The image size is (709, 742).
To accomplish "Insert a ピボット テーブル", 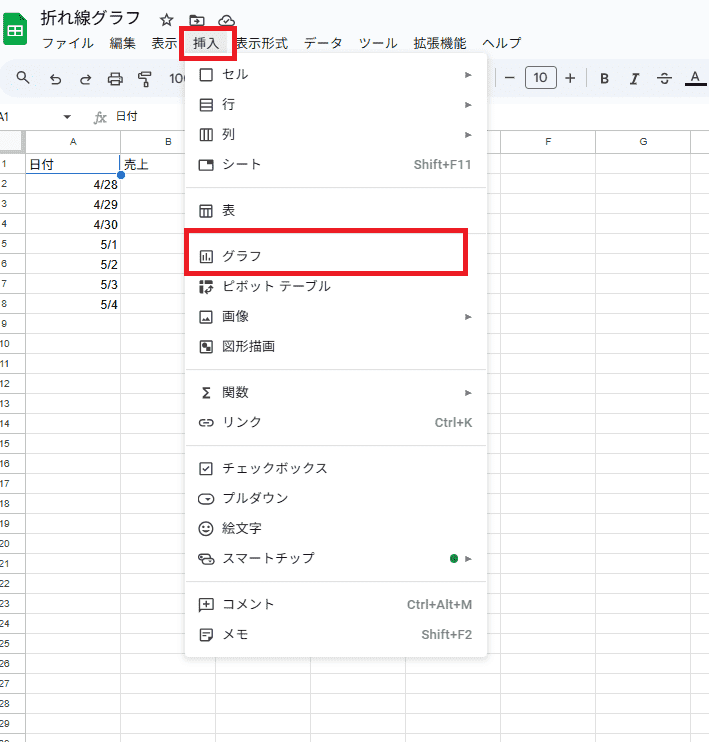I will [x=336, y=286].
